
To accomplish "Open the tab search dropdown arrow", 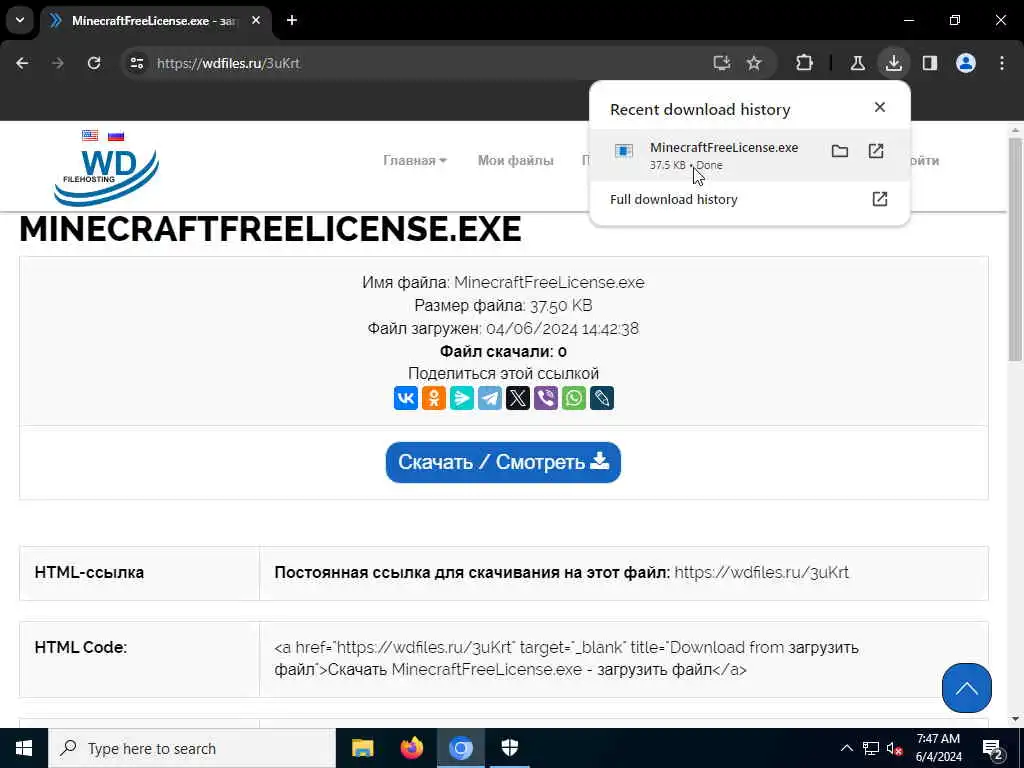I will [20, 20].
